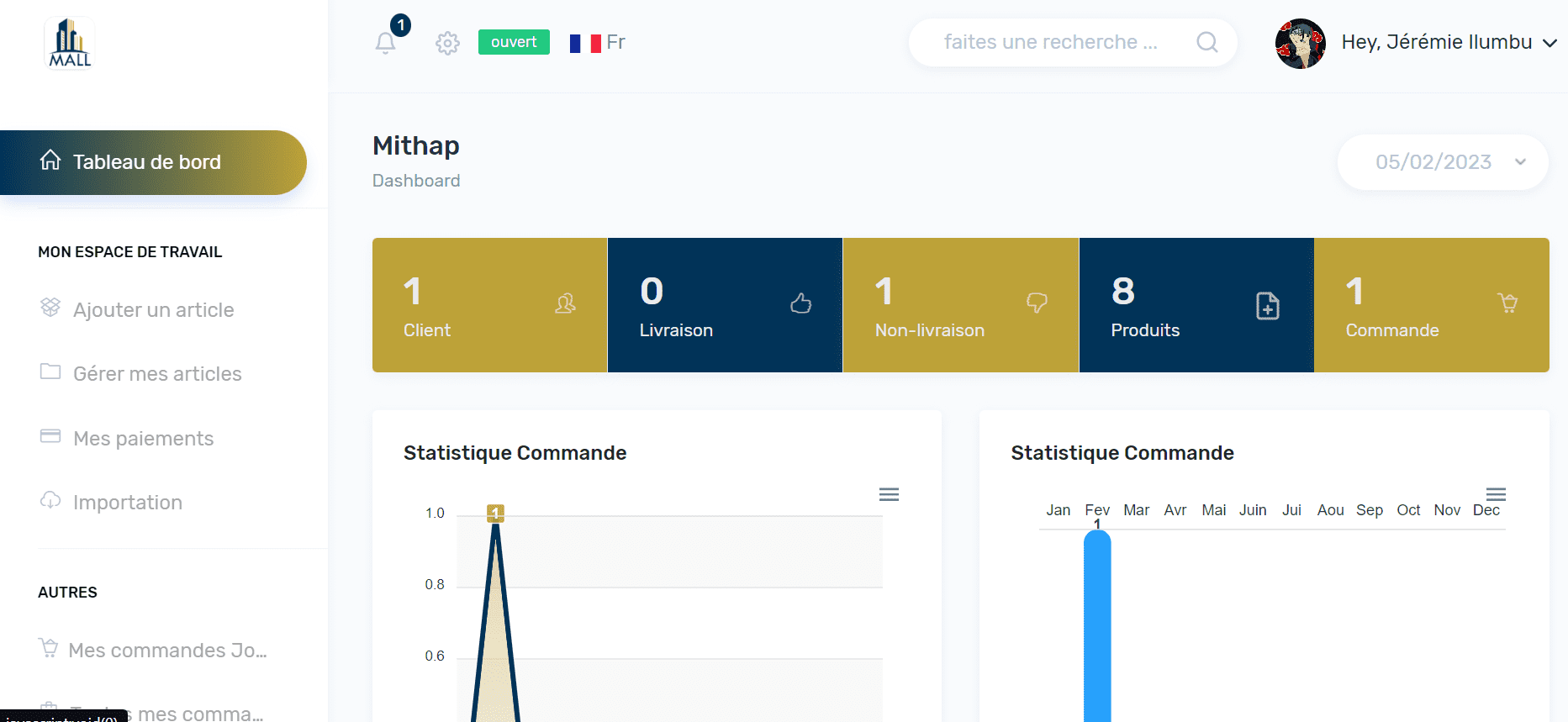
Task: Open the Fr language selector
Action: (598, 43)
